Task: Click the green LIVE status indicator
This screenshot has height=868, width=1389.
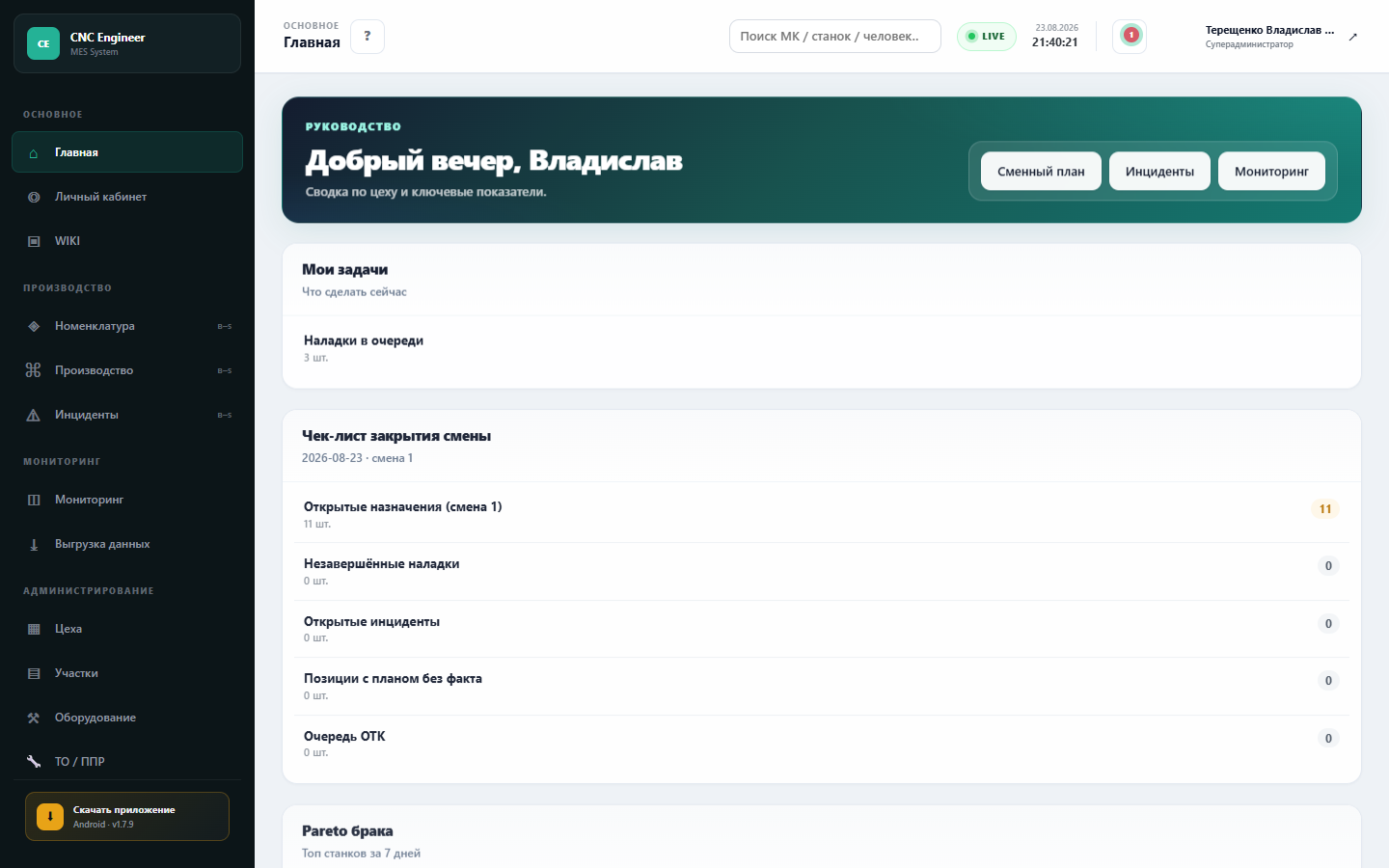Action: coord(986,37)
